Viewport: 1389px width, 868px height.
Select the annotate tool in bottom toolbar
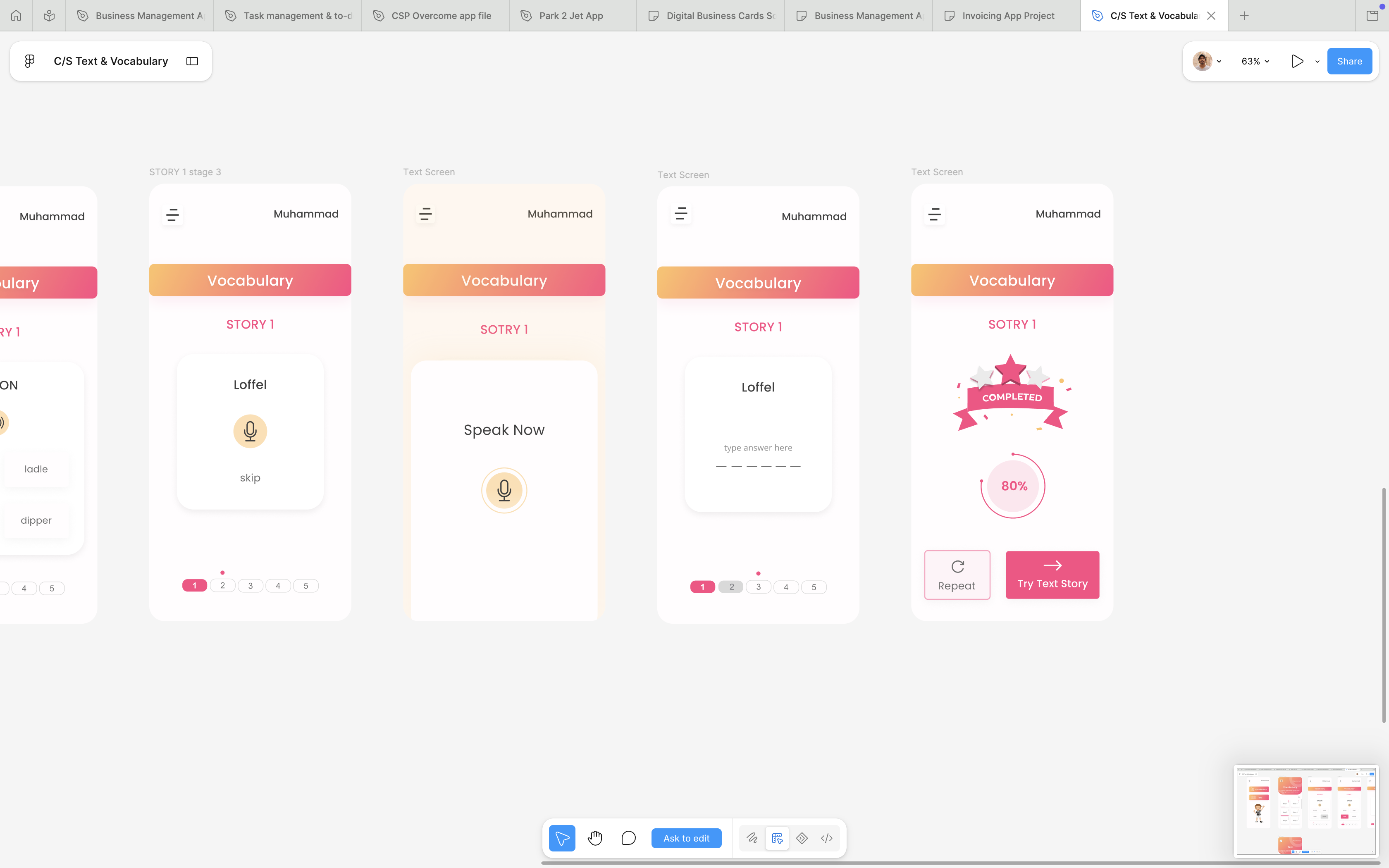752,838
